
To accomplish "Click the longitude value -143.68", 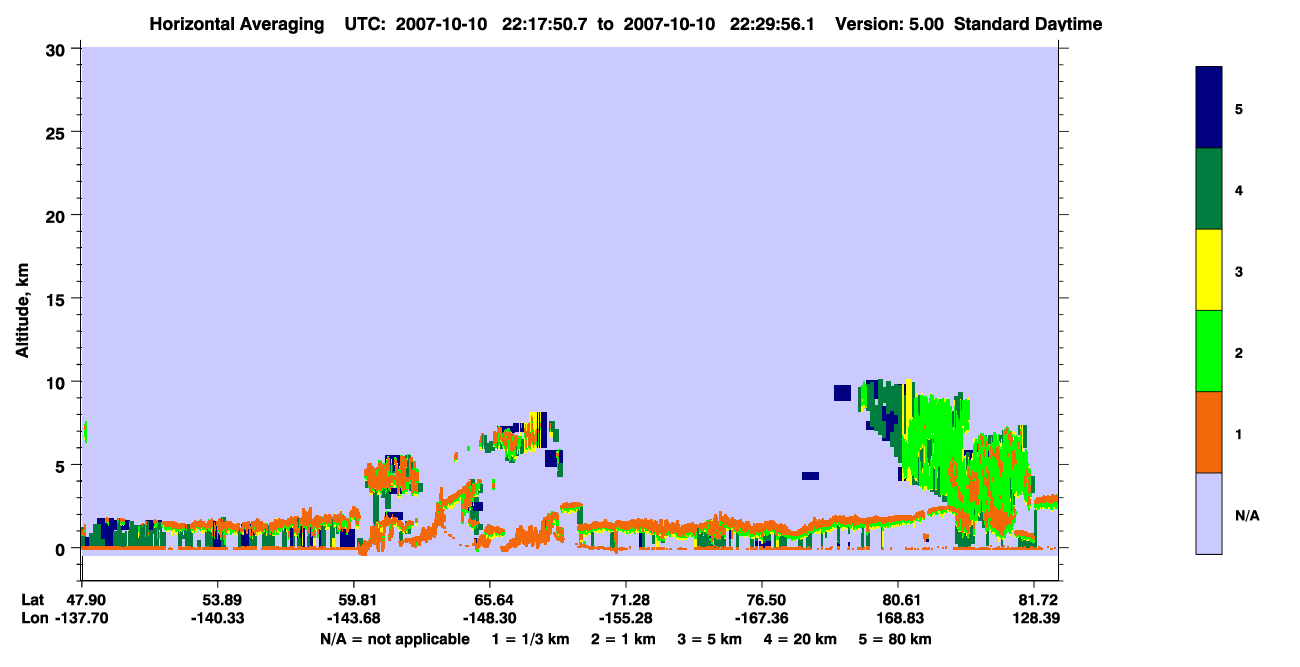I will (x=354, y=619).
